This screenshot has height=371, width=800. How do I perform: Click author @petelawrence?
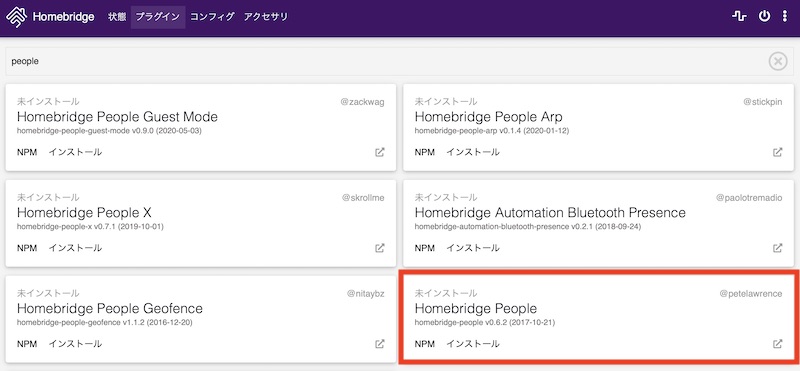pyautogui.click(x=751, y=293)
